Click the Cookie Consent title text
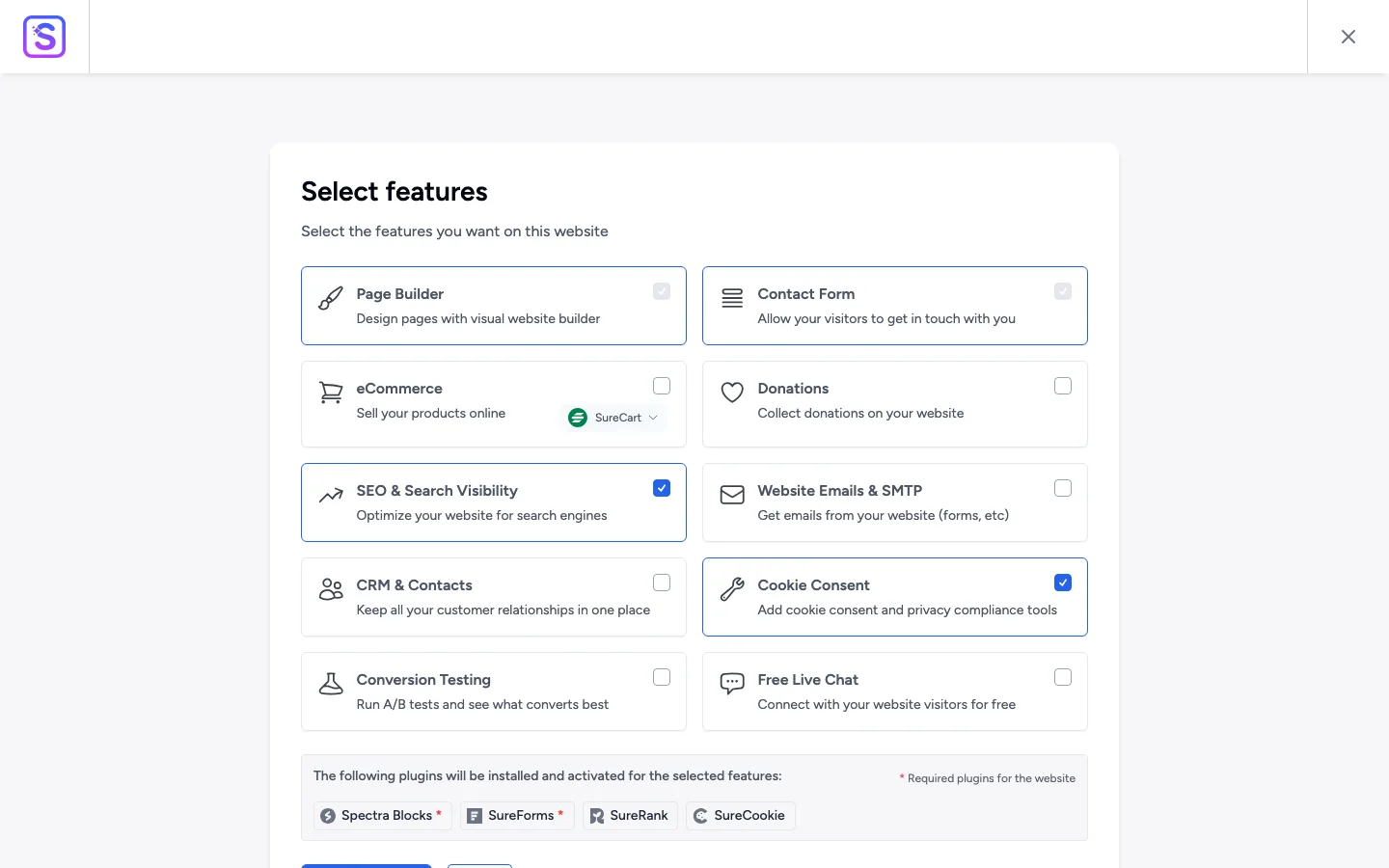 tap(814, 585)
